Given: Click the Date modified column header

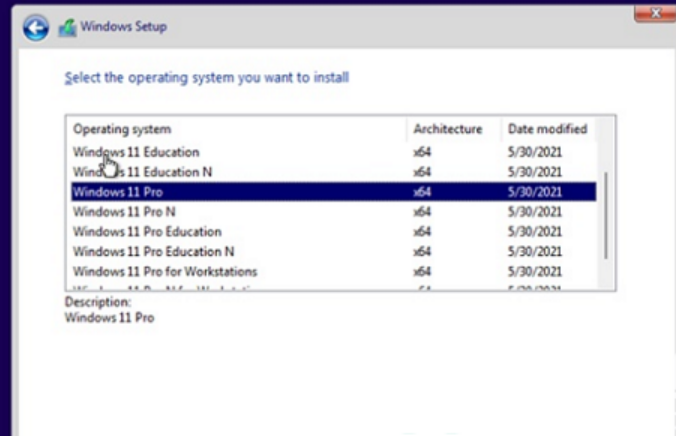Looking at the screenshot, I should coord(547,129).
